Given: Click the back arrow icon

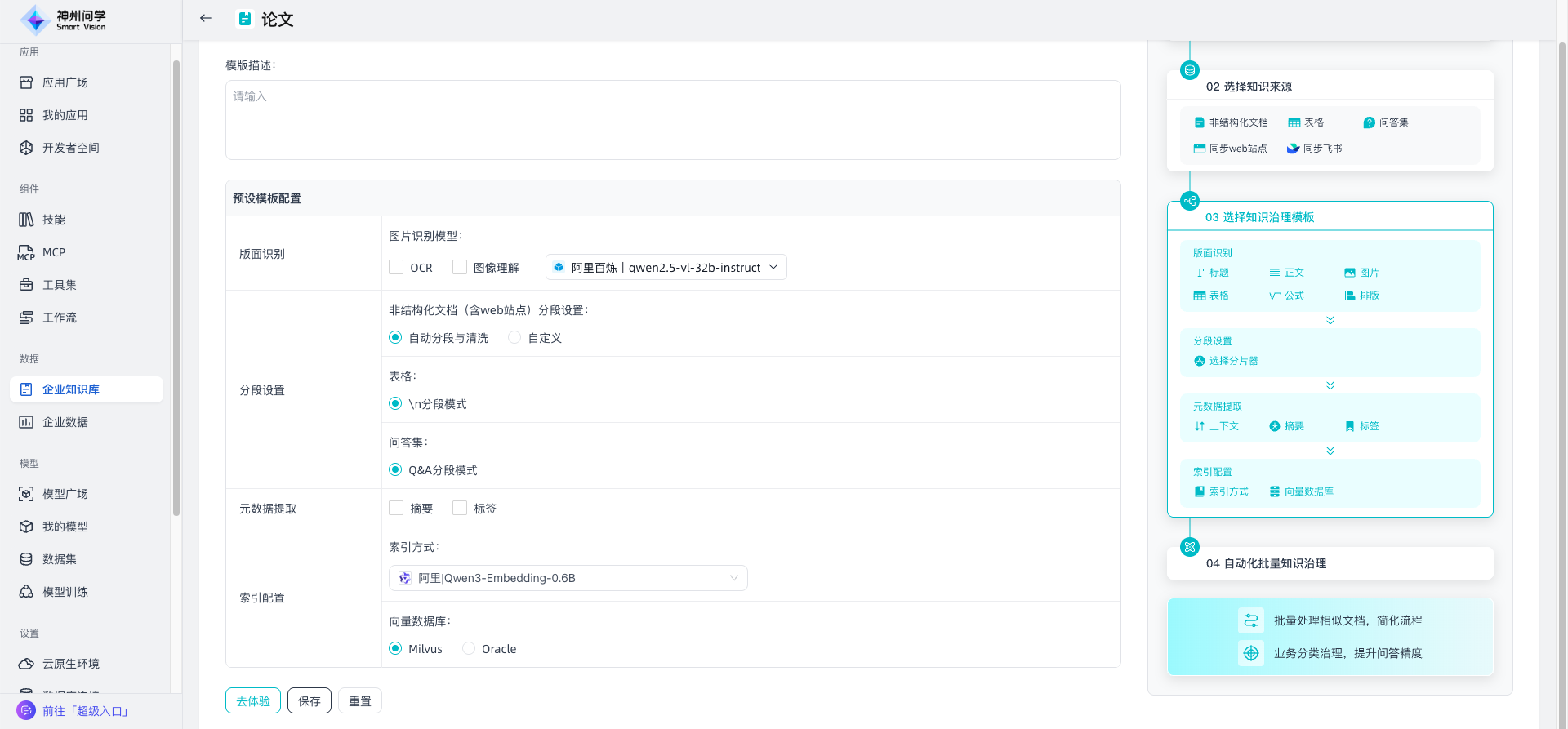Looking at the screenshot, I should click(206, 18).
